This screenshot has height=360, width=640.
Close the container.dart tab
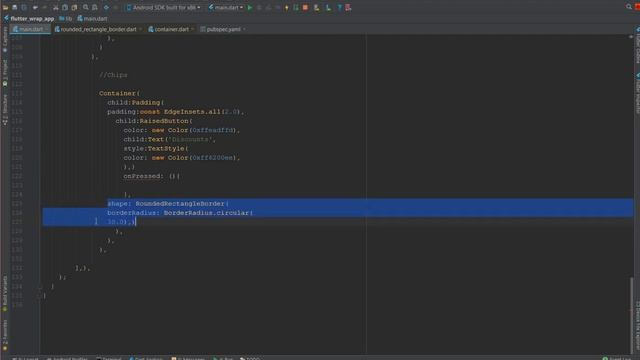point(193,29)
